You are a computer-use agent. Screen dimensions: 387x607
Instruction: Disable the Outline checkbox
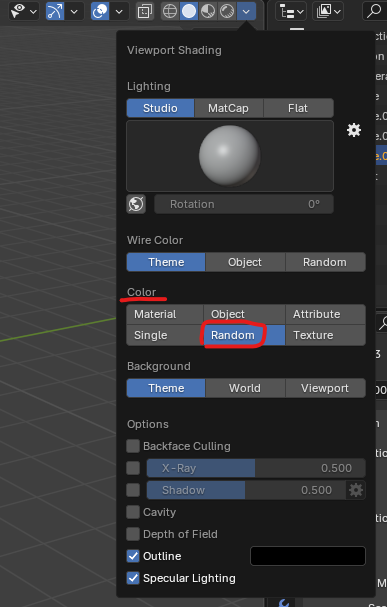coord(133,556)
